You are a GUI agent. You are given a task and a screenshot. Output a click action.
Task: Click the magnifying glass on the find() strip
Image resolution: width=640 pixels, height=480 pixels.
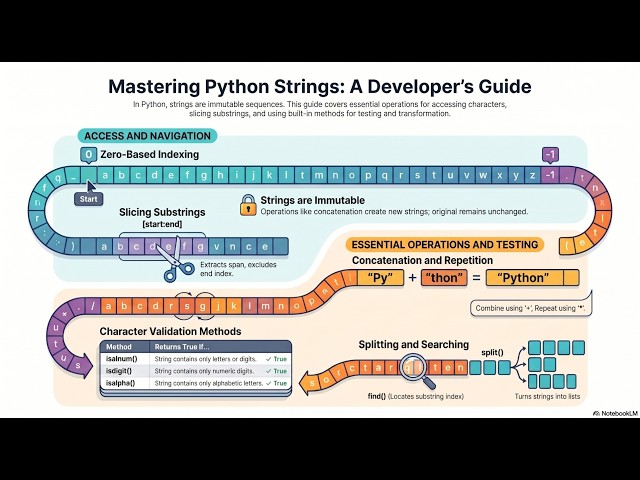pos(417,371)
